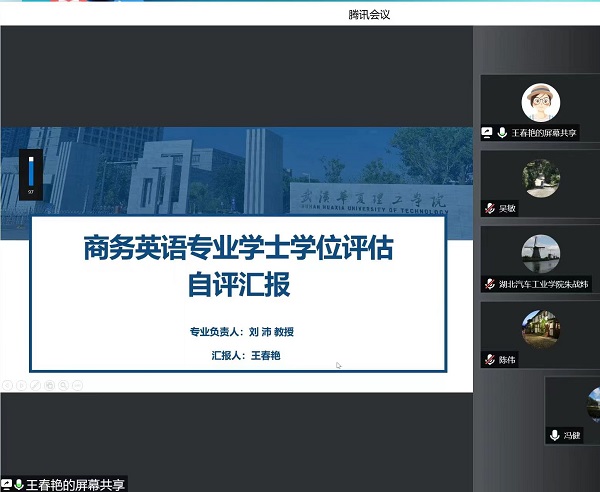The image size is (600, 492).
Task: Click label 湖北汽车工业学院朱战炜
Action: pyautogui.click(x=543, y=284)
